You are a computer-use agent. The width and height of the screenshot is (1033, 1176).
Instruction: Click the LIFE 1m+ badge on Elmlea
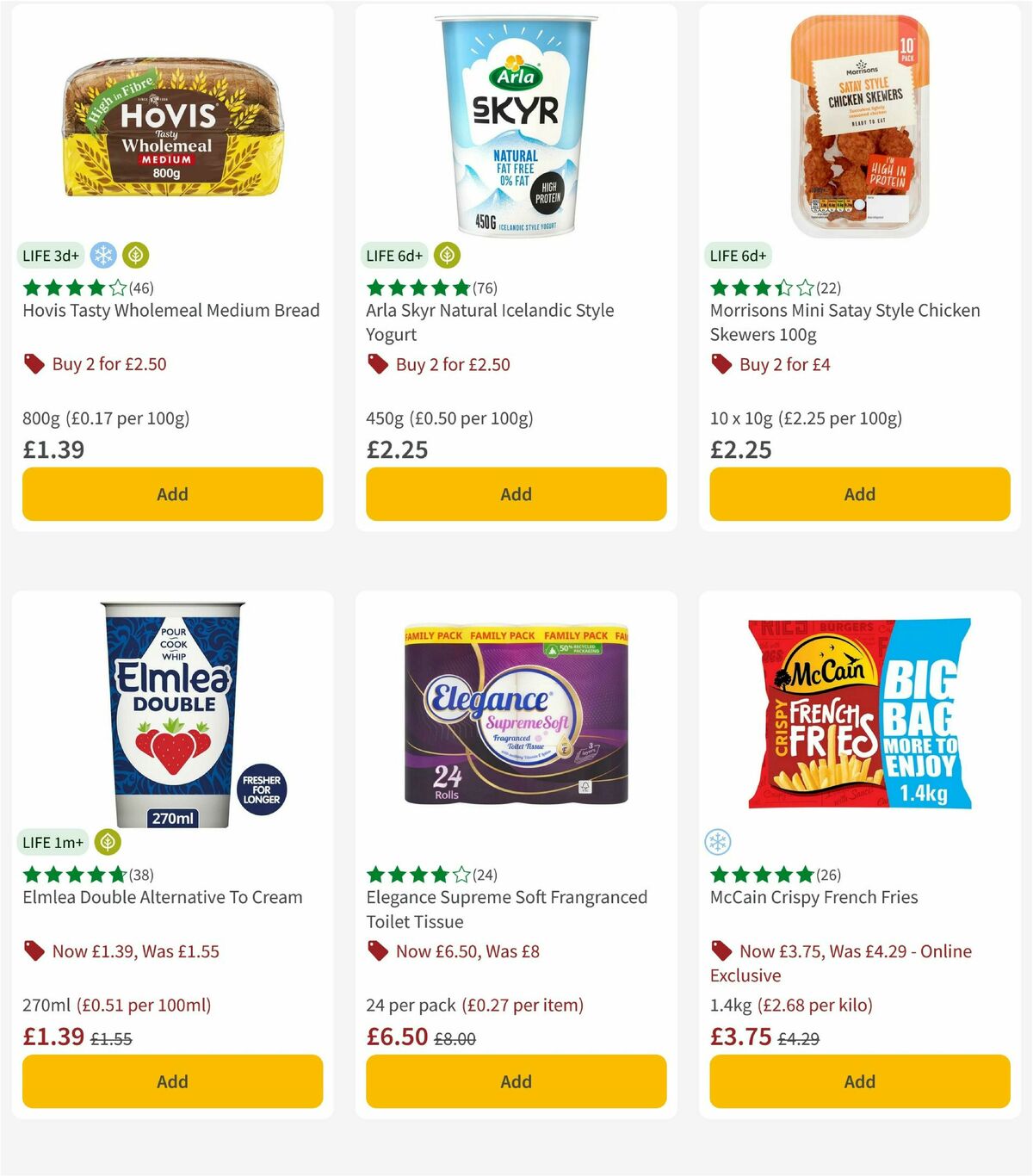coord(53,842)
